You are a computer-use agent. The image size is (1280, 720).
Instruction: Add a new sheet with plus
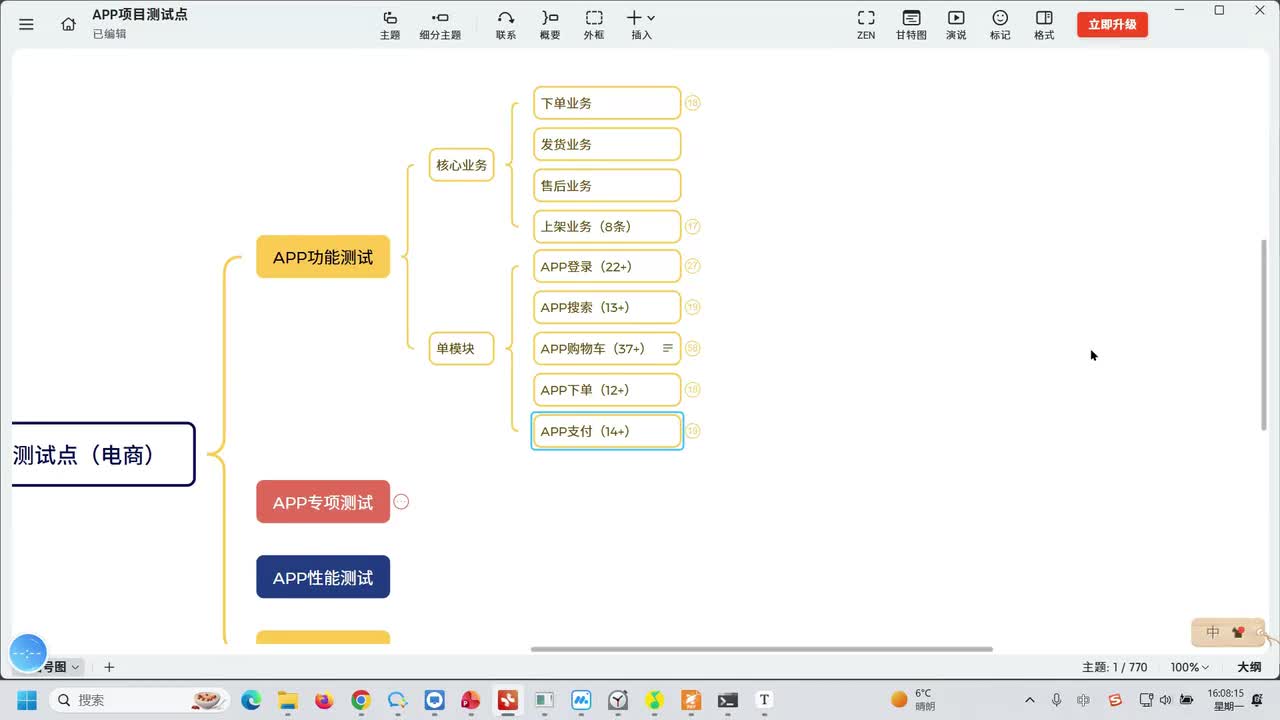click(109, 667)
